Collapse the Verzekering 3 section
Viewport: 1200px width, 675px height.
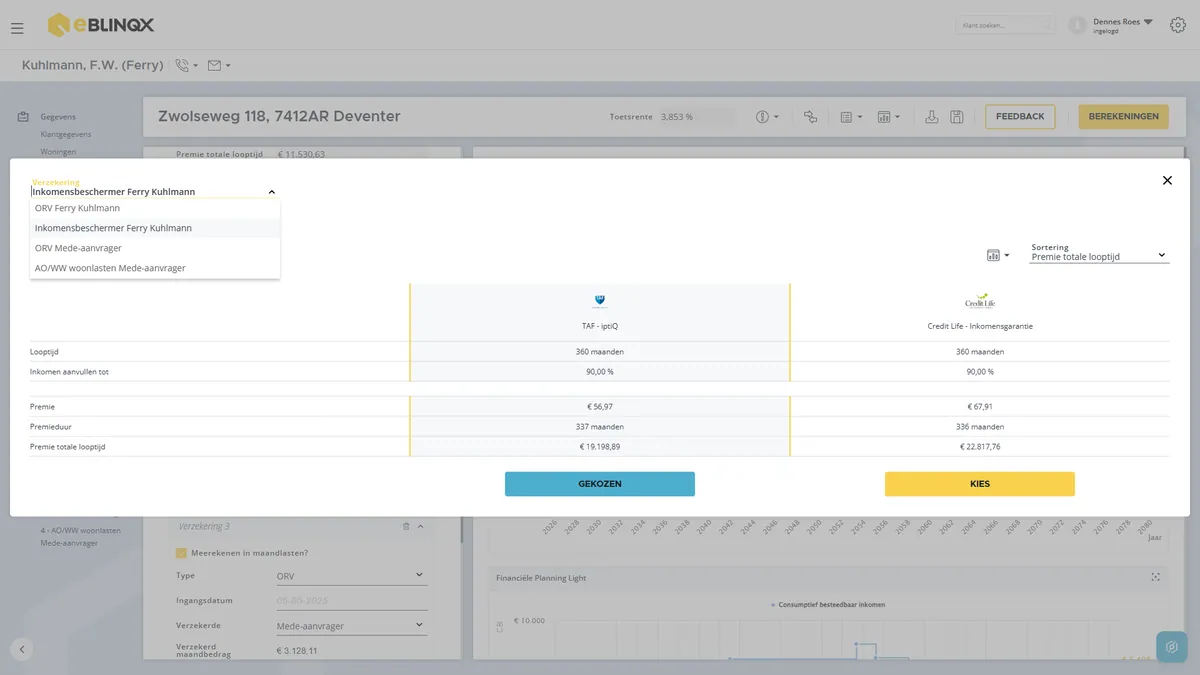420,526
